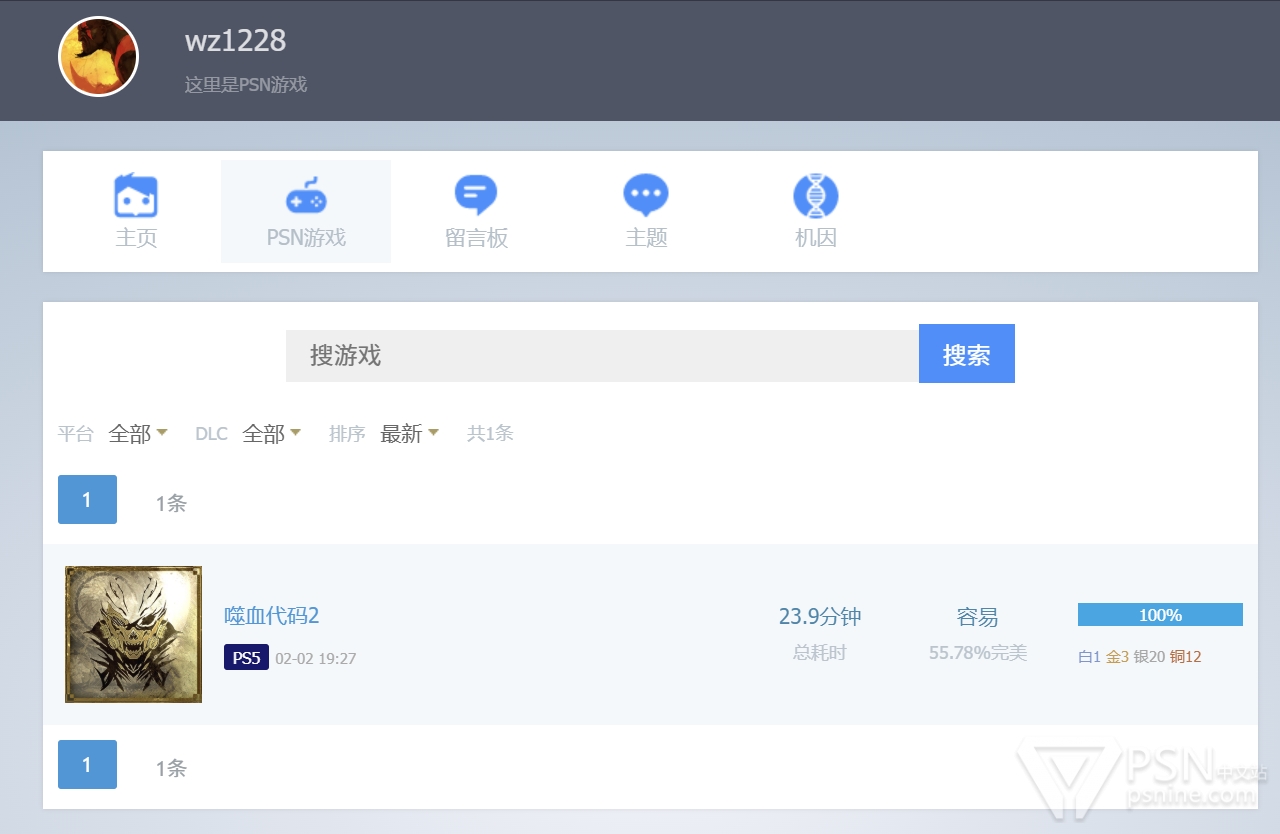Screen dimensions: 1280x834
Task: Open the 主页 home icon
Action: click(136, 196)
